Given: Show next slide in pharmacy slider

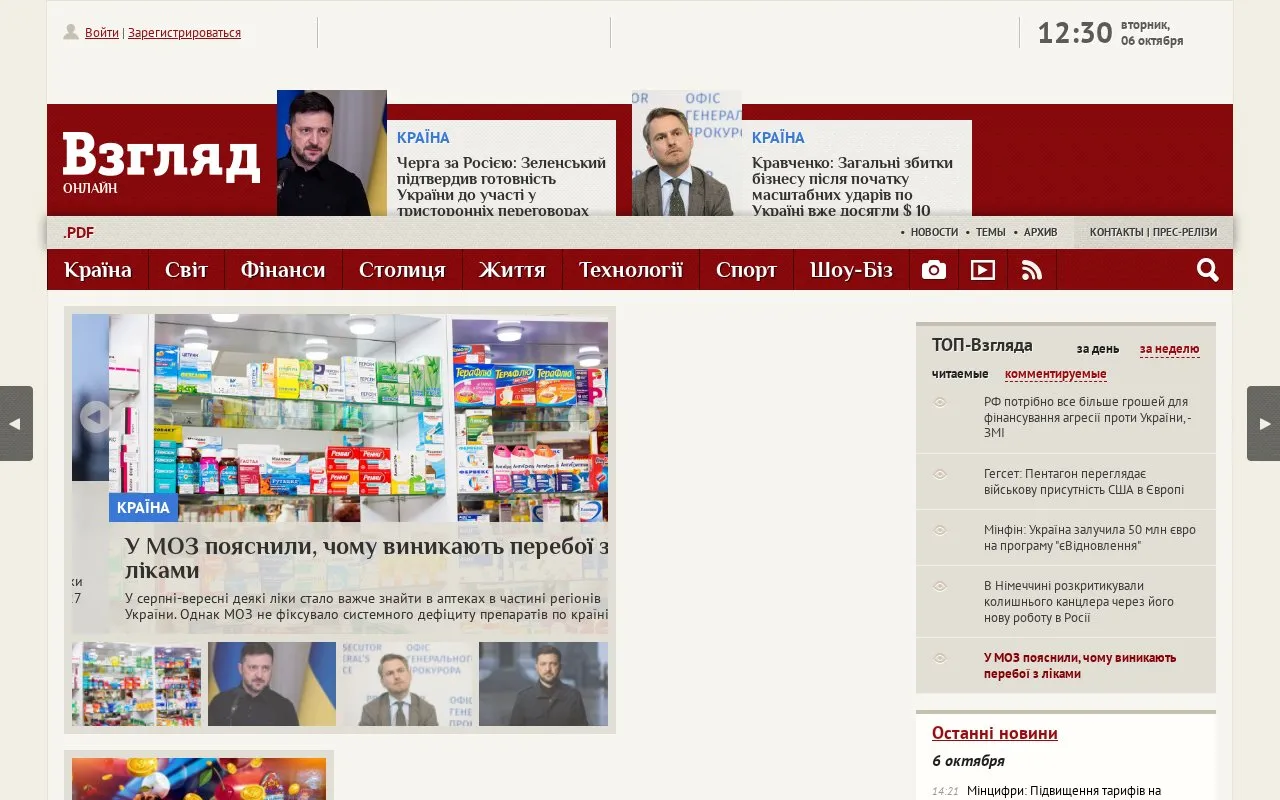Looking at the screenshot, I should [x=584, y=417].
